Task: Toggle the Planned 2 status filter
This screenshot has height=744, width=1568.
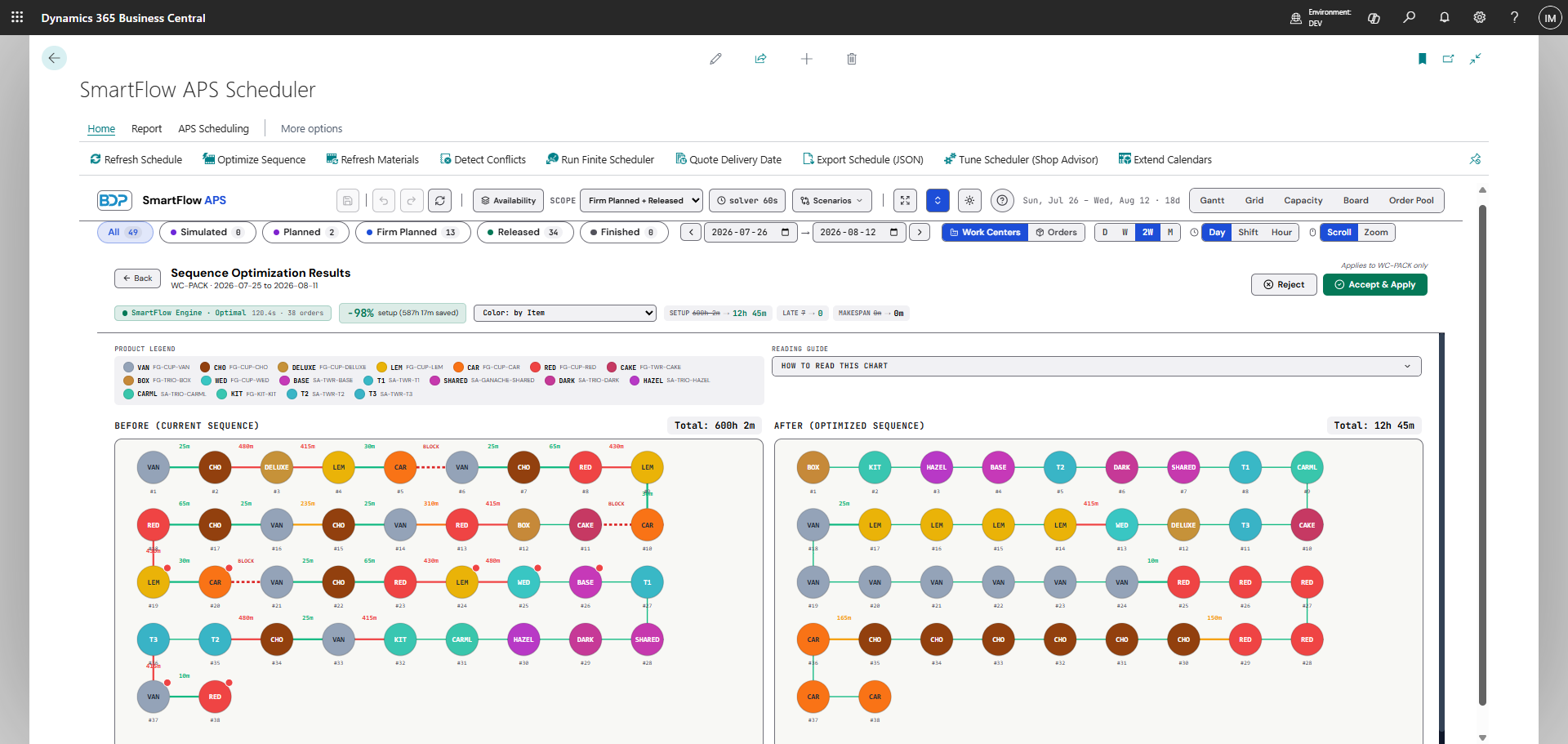Action: [305, 232]
